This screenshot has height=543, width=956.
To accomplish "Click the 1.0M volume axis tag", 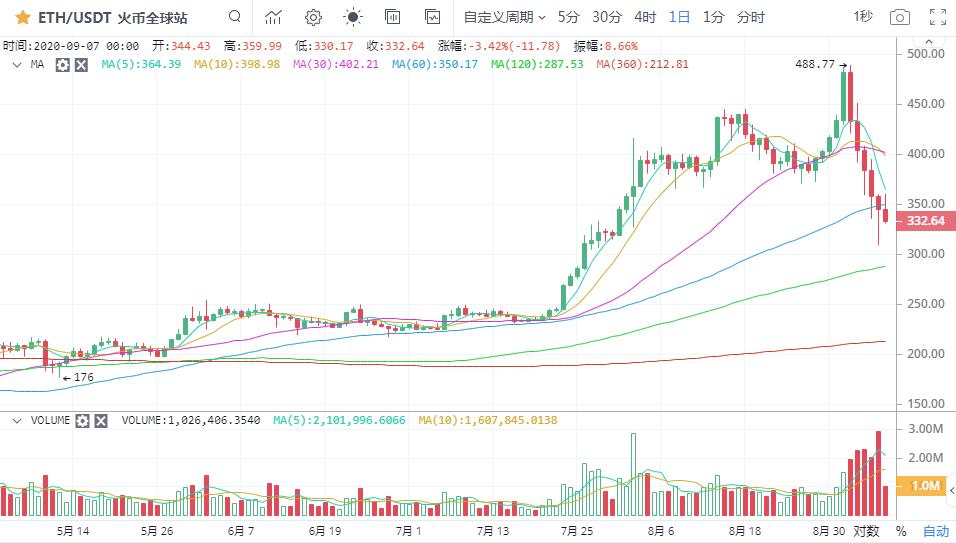I will (x=921, y=486).
